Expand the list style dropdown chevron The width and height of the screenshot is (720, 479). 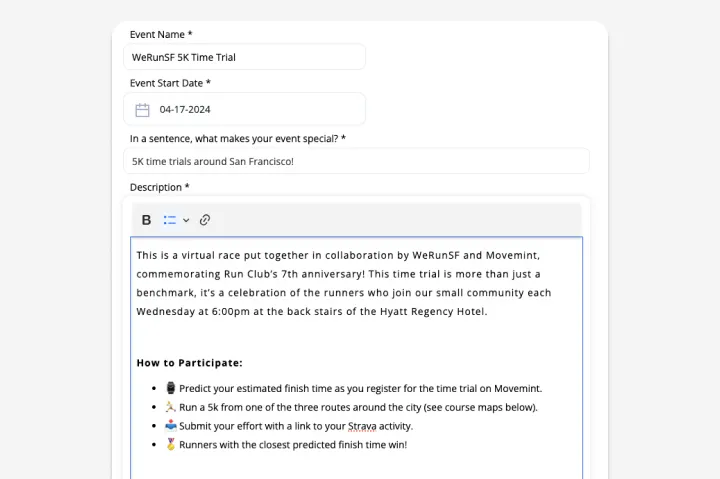click(186, 220)
